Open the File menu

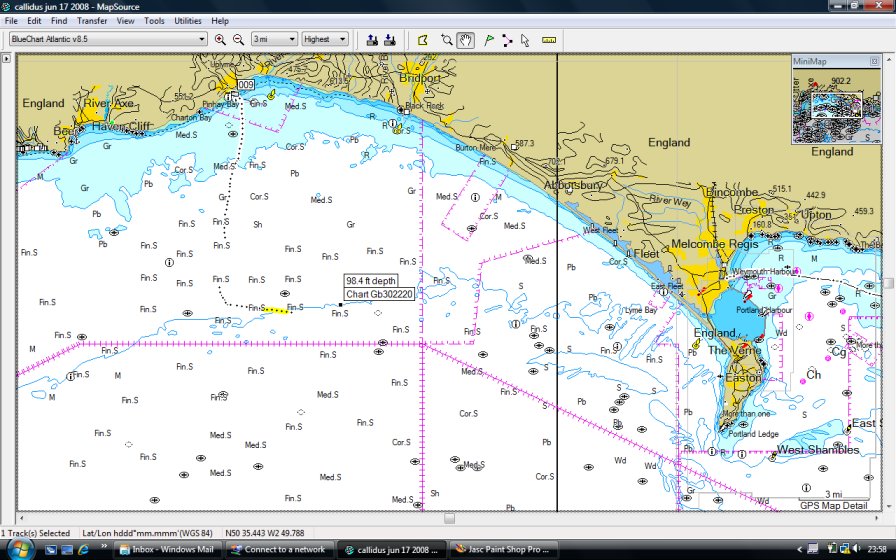coord(11,21)
